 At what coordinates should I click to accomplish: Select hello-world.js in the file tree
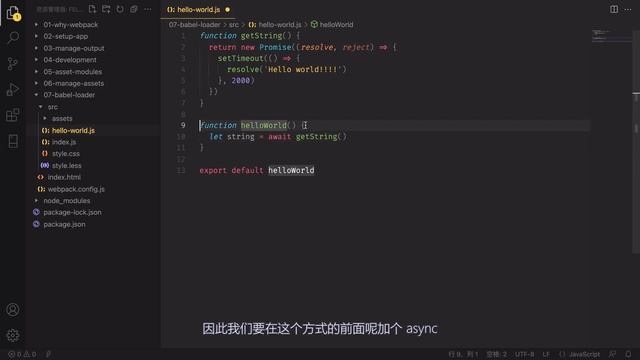tap(73, 131)
